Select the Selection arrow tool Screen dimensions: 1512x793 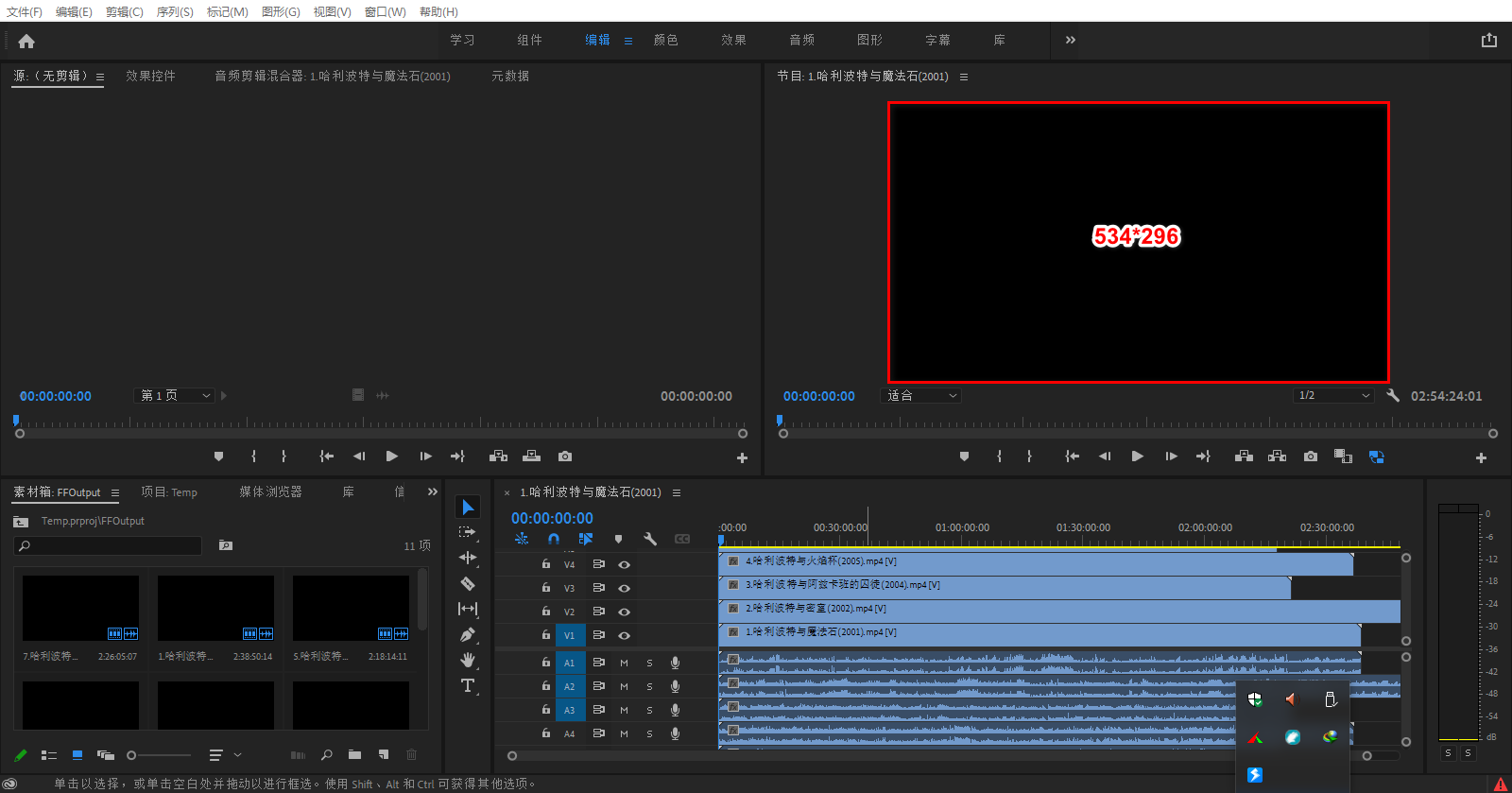coord(468,508)
